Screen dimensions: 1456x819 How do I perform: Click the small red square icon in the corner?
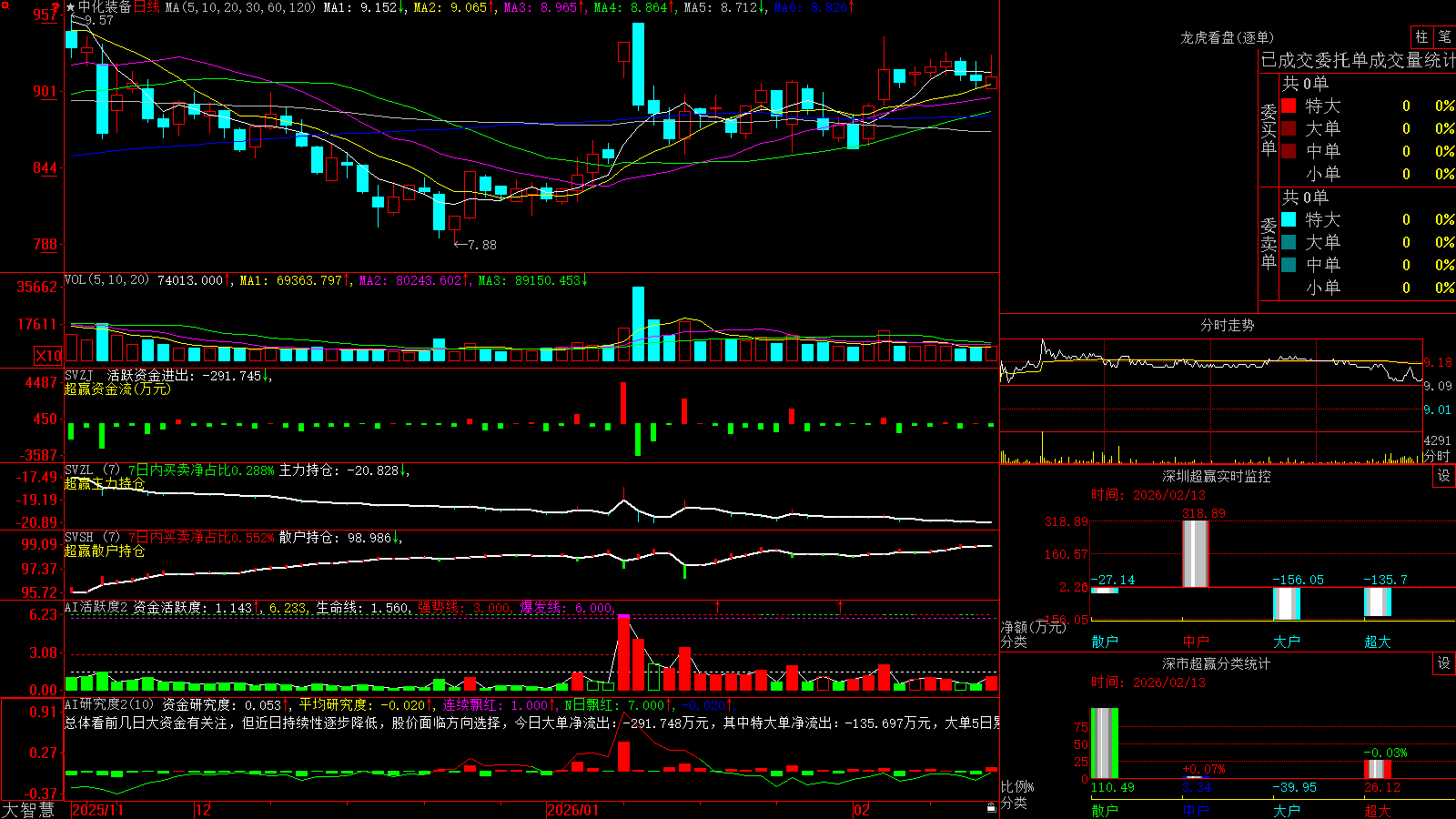click(5, 5)
